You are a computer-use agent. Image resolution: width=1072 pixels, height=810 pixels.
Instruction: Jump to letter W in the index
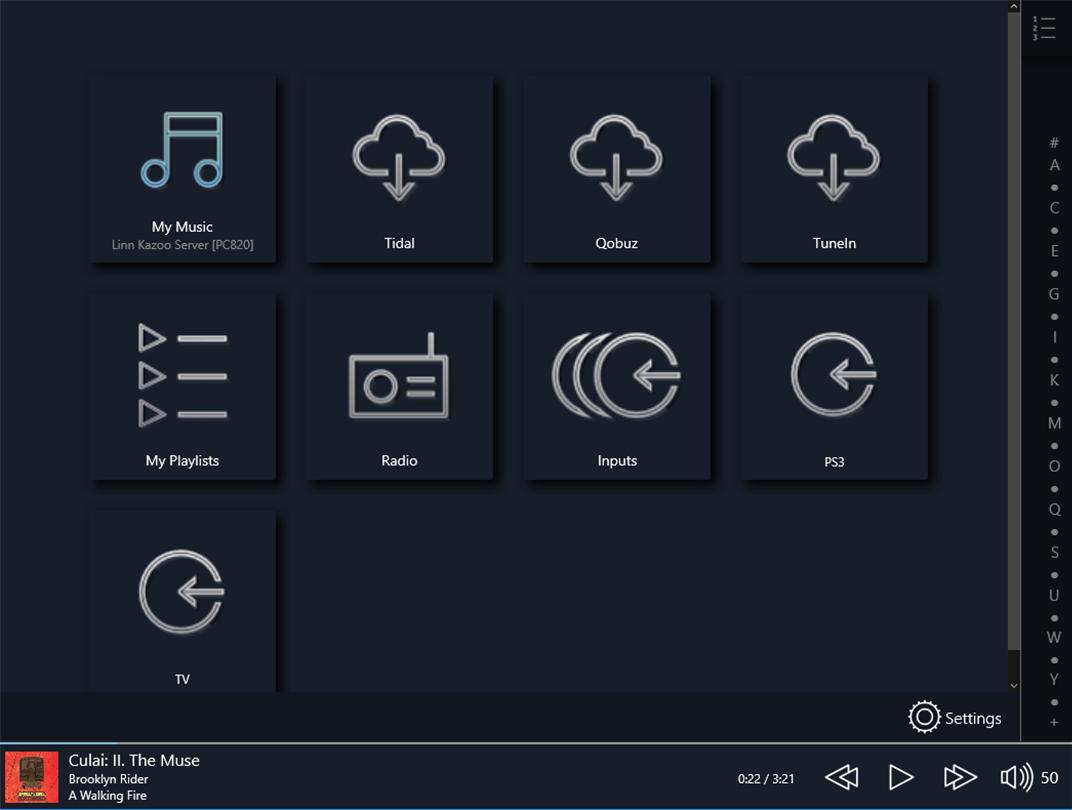point(1054,638)
